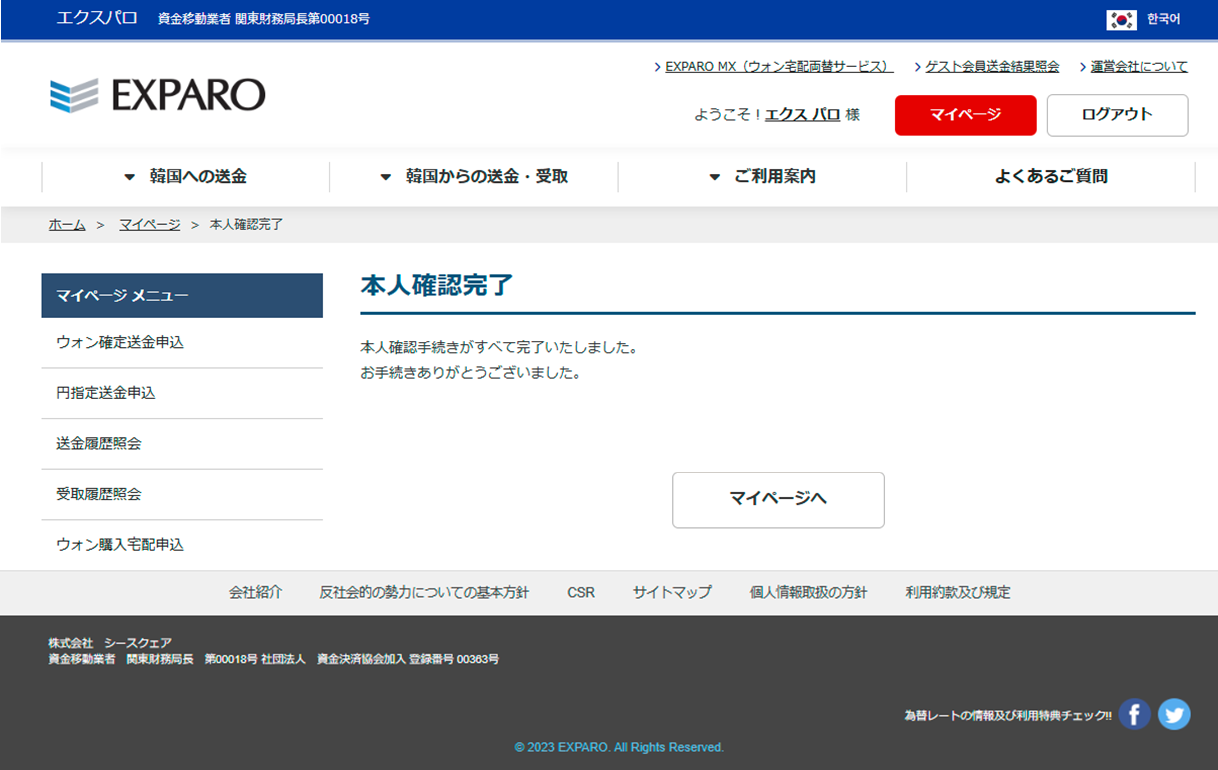Expand the 韓国への送金 dropdown menu
Image resolution: width=1218 pixels, height=770 pixels.
tap(186, 176)
